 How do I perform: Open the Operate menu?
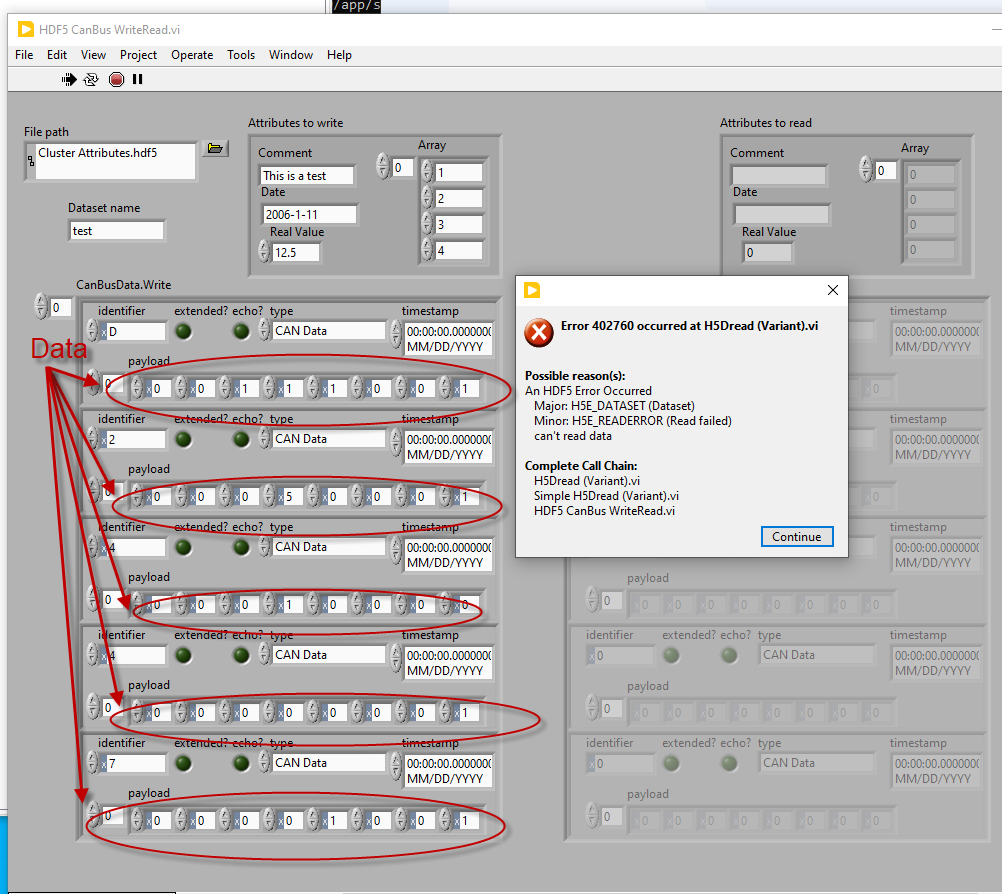point(192,55)
